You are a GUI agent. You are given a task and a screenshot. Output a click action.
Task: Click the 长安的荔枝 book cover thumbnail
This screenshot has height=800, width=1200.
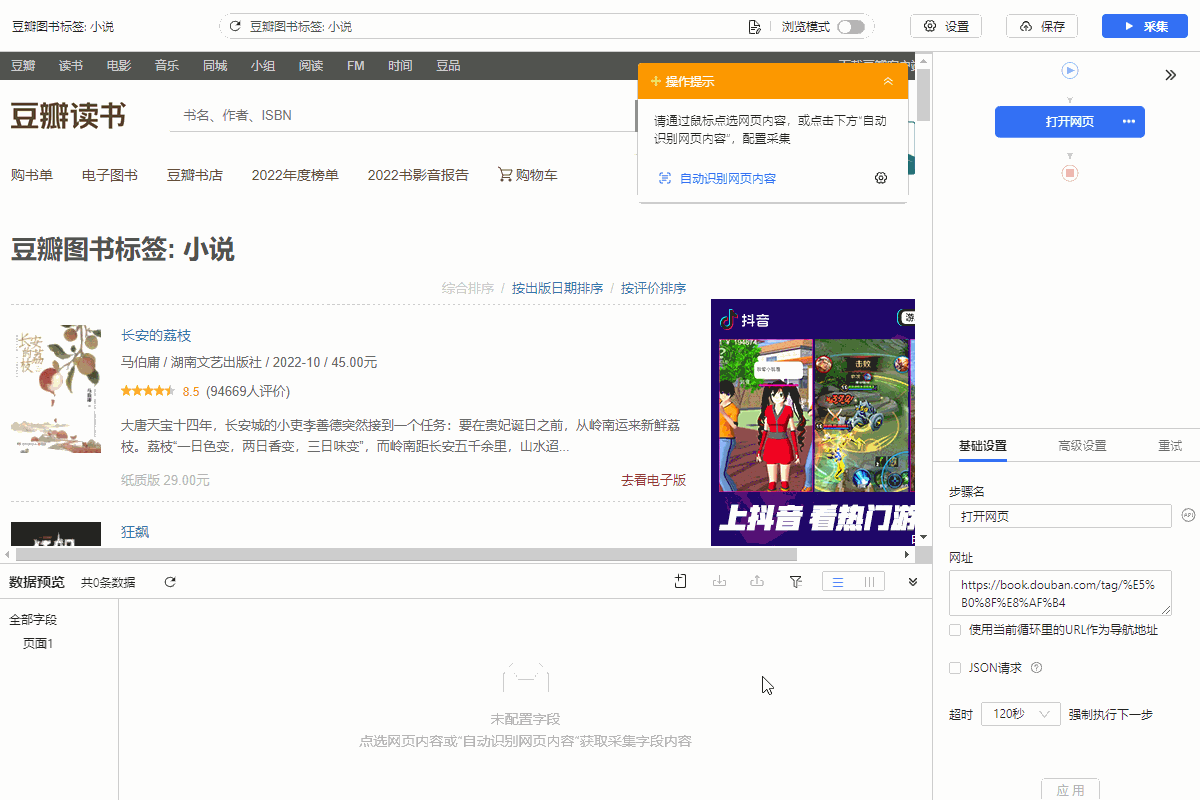(56, 389)
